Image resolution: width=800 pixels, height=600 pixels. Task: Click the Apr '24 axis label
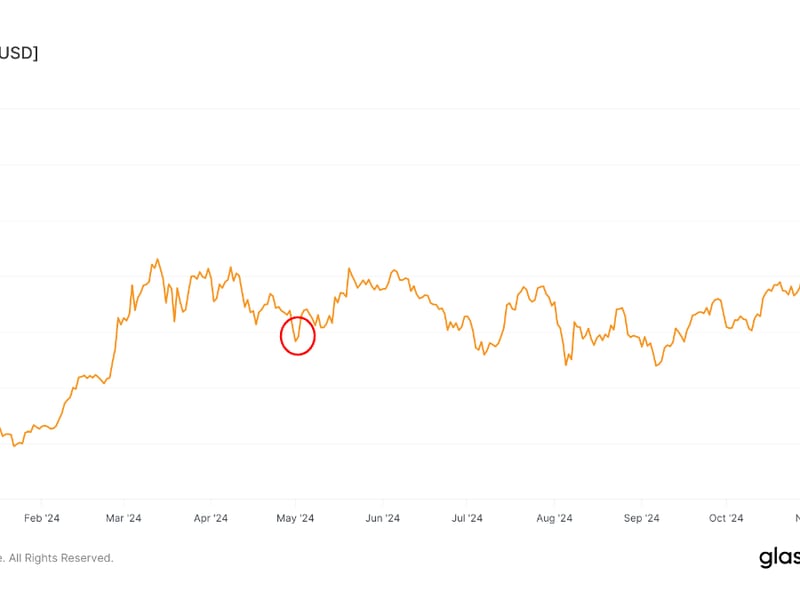click(210, 518)
